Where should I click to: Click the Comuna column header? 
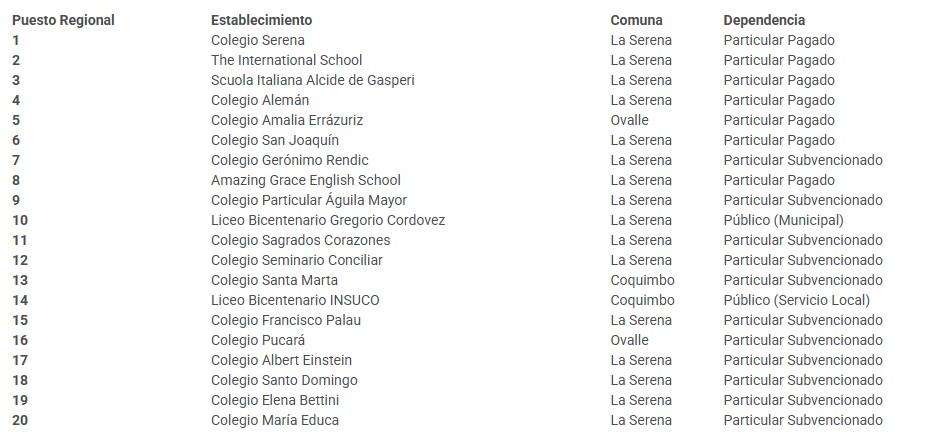click(x=636, y=20)
